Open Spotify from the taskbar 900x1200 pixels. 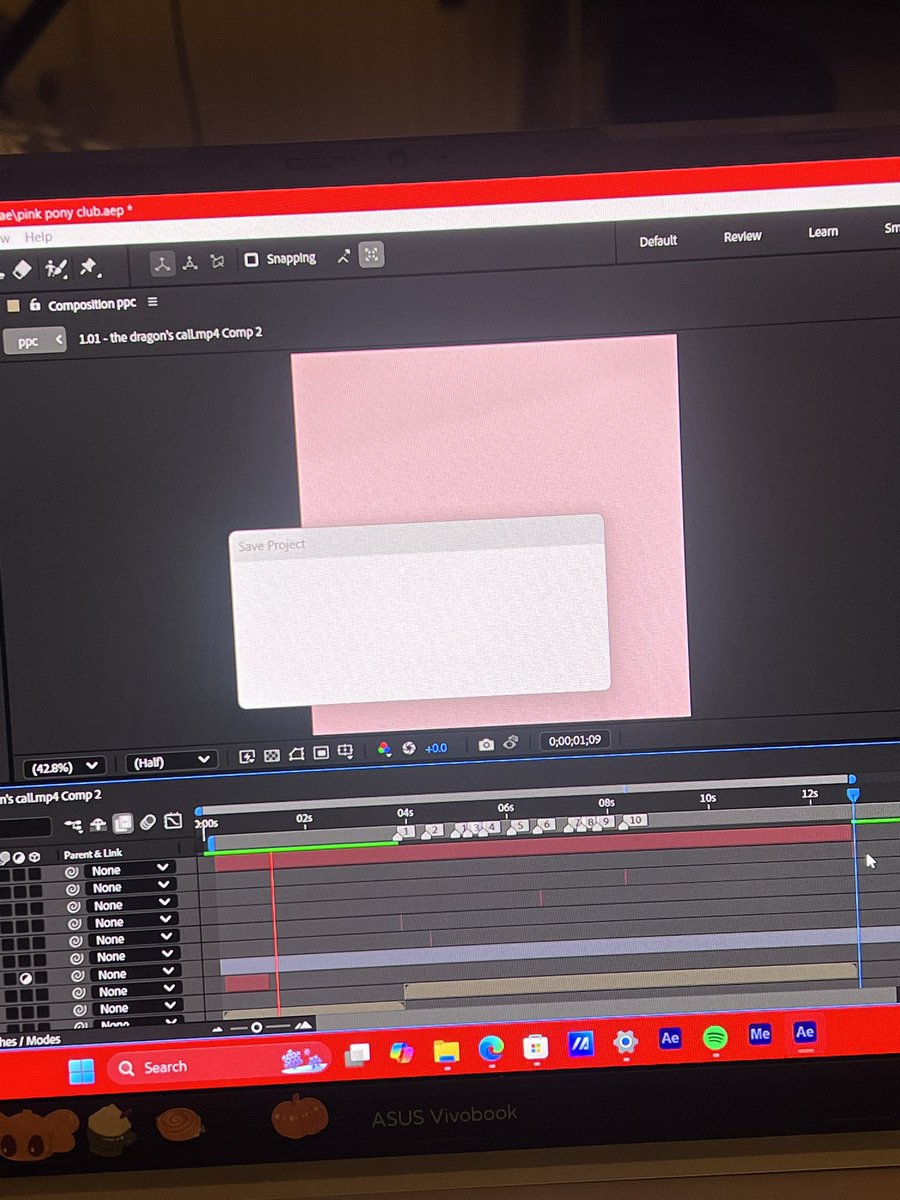[714, 1038]
